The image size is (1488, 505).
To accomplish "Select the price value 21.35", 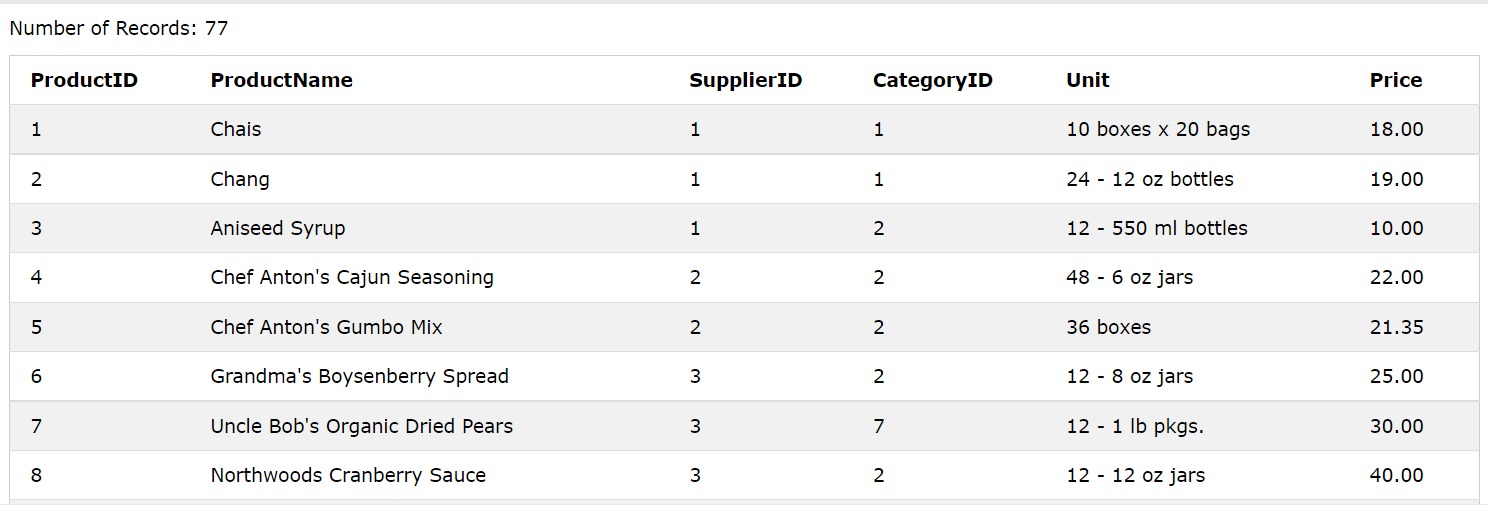I will point(1396,327).
